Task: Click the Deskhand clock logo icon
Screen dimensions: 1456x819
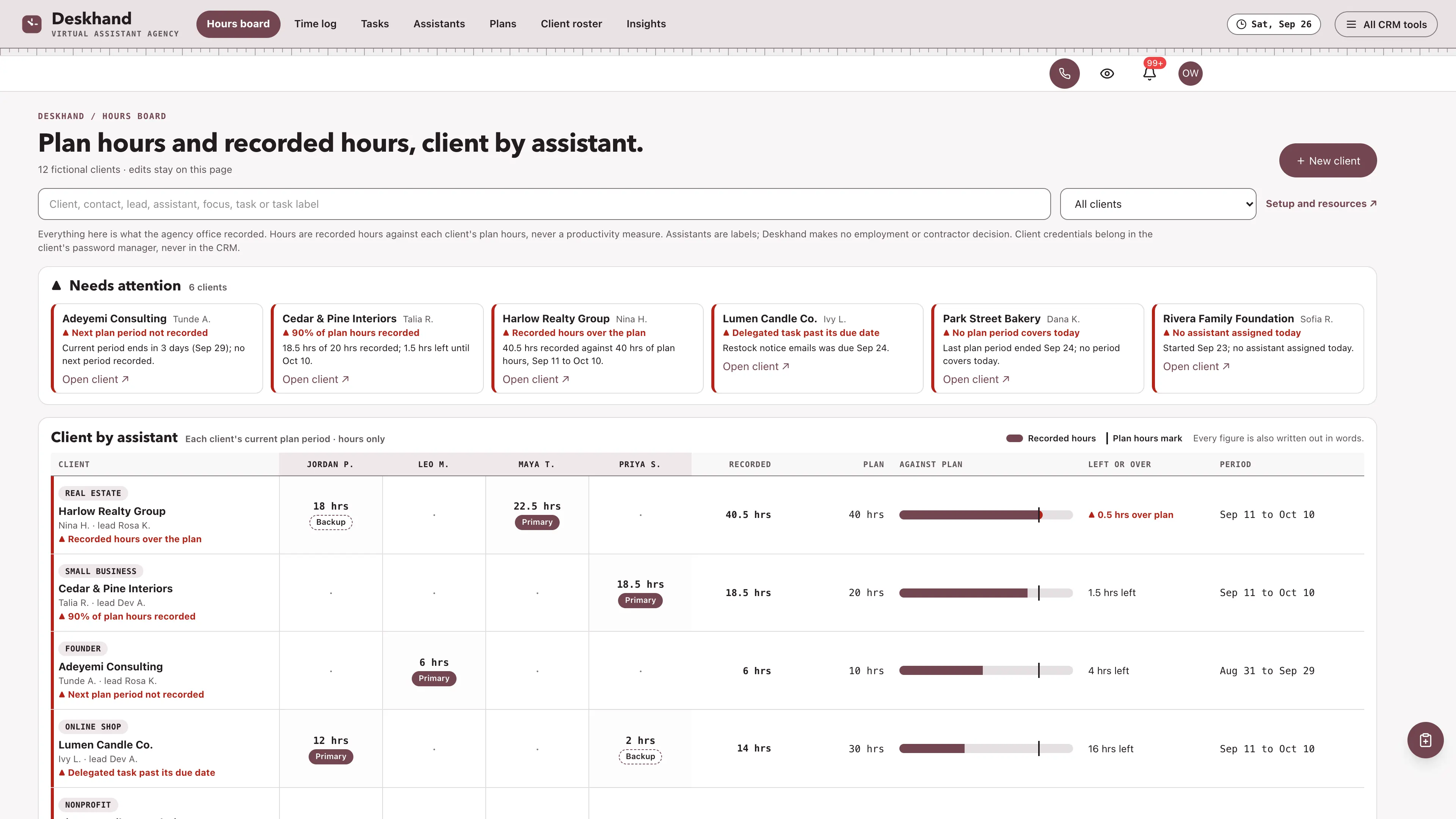Action: (31, 24)
